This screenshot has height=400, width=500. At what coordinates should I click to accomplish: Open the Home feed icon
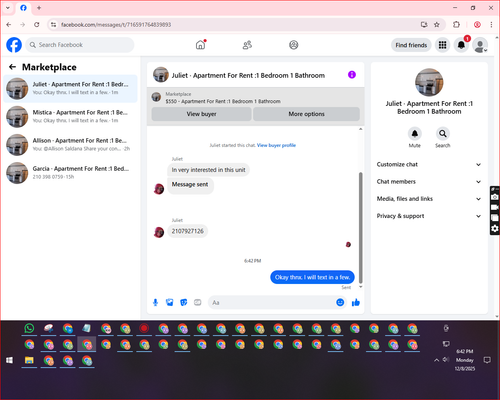(200, 45)
